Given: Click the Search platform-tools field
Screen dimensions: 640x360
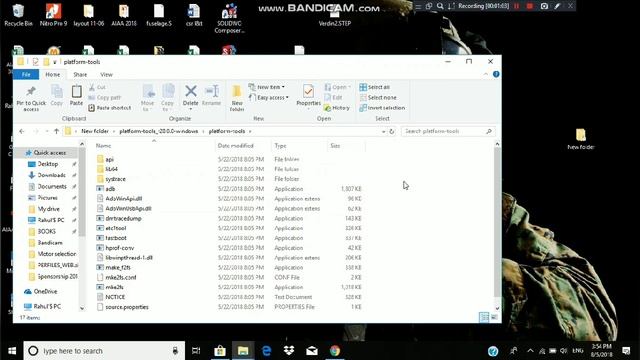Looking at the screenshot, I should click(448, 131).
